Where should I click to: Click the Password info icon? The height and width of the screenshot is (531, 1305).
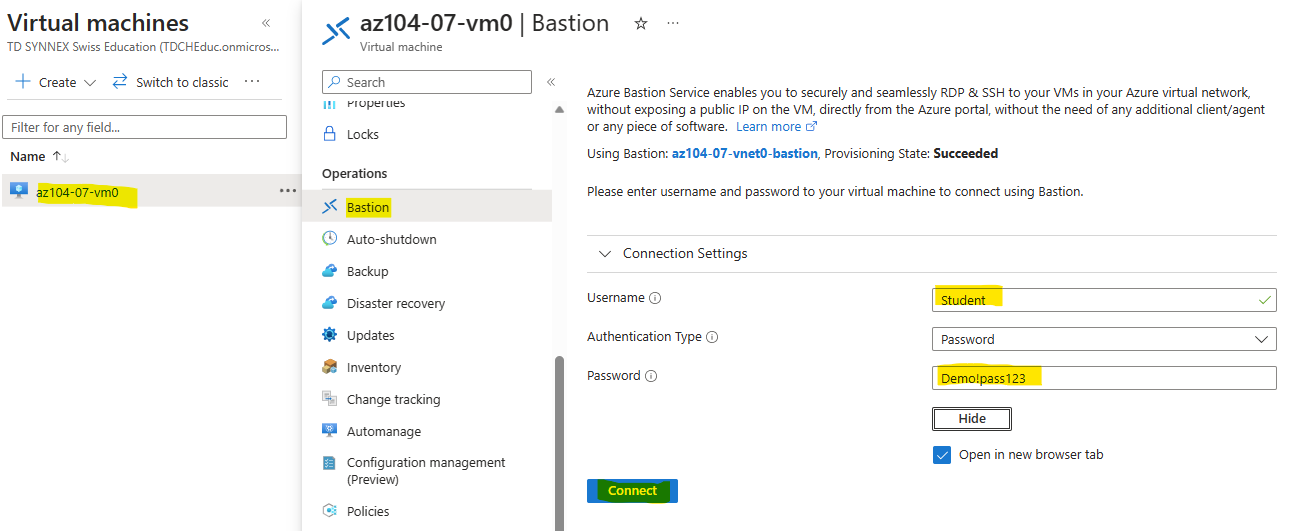(x=651, y=376)
